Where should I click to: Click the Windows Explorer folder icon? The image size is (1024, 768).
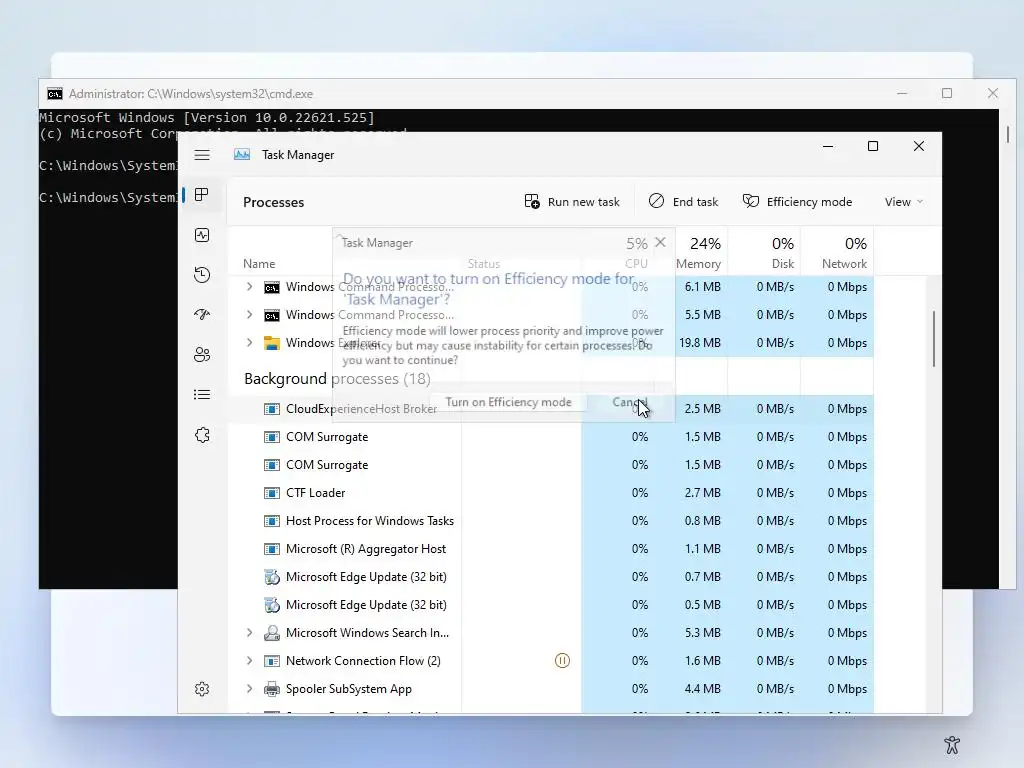pos(272,343)
